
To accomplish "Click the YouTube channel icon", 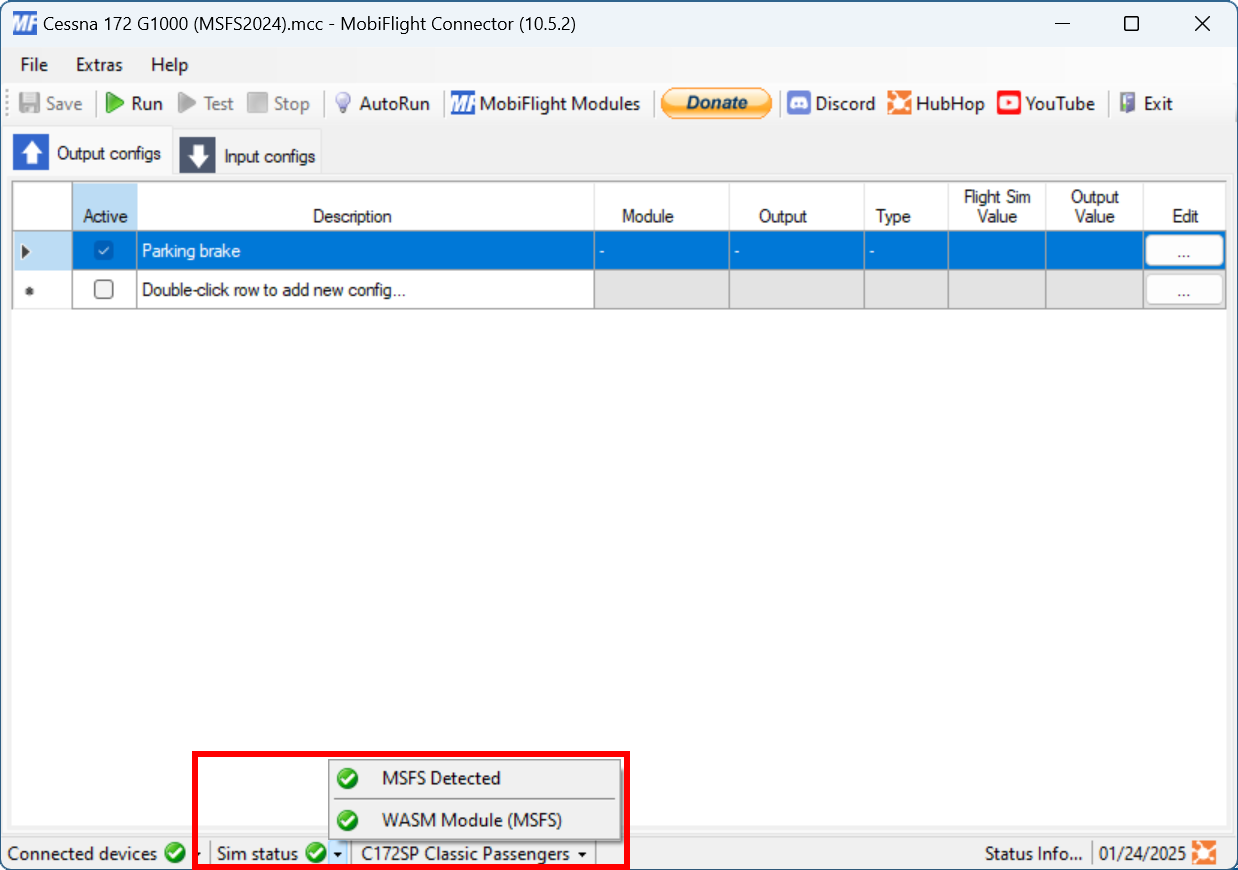I will point(1009,103).
